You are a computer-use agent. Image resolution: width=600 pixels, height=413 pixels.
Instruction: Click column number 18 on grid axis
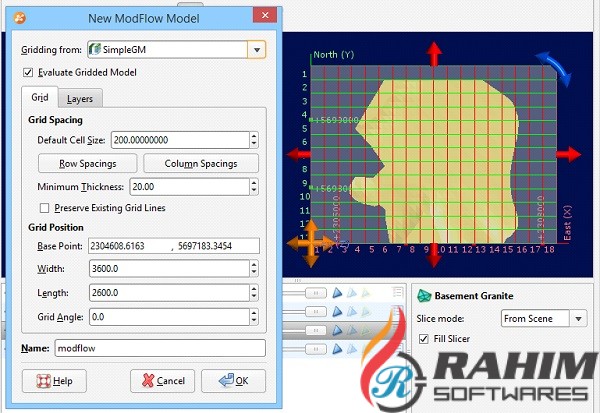[x=549, y=250]
